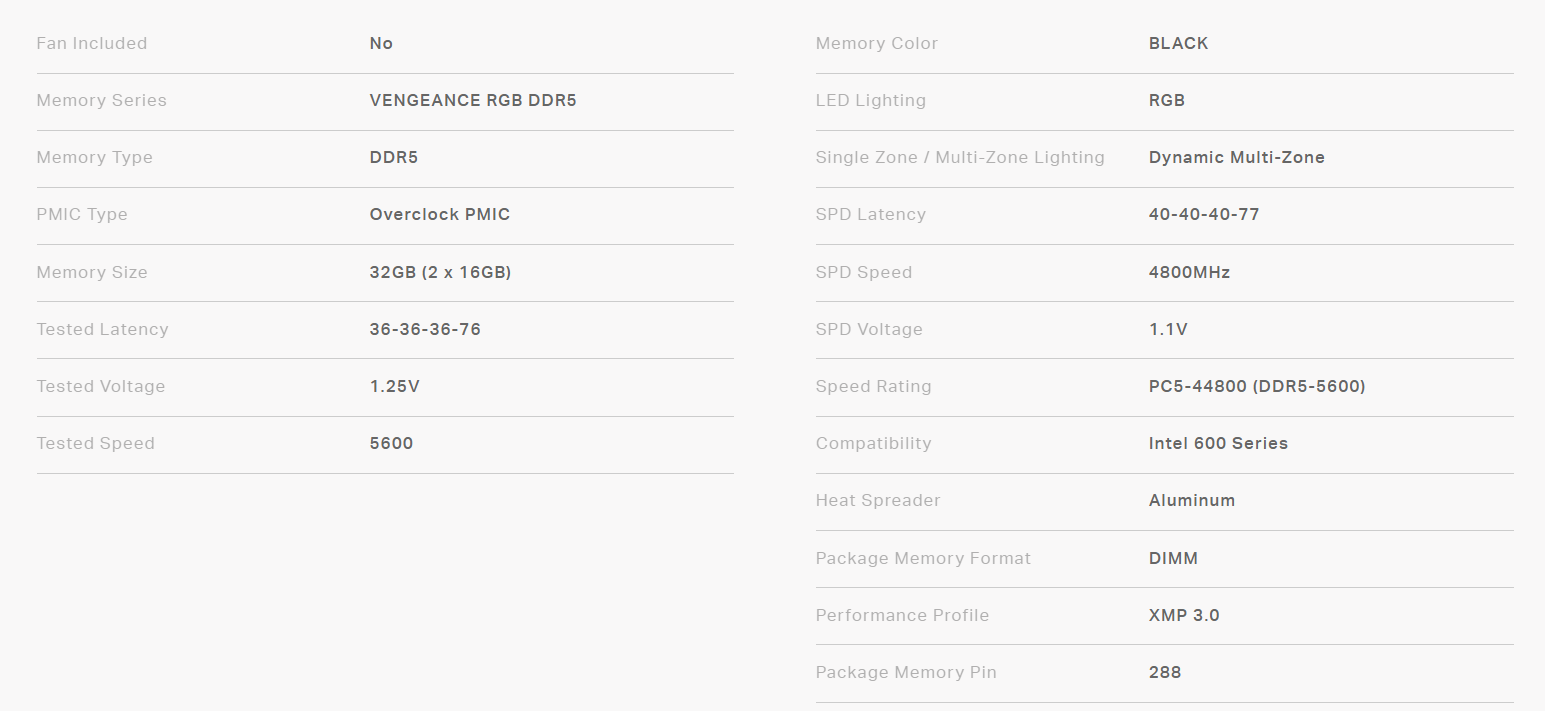Select the 'Memory Color' label
The height and width of the screenshot is (711, 1545).
(877, 43)
